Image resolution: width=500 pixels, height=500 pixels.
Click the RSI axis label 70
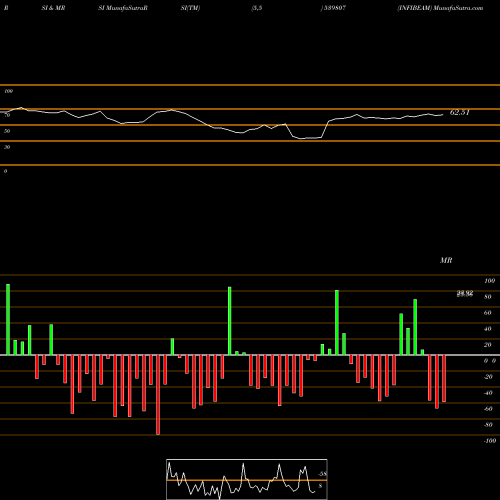coord(7,115)
